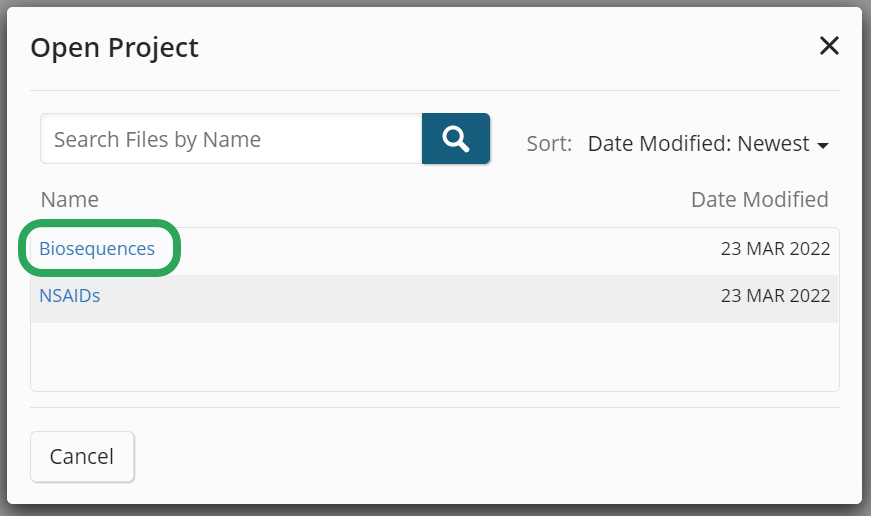Click the Date Modified column header
871x516 pixels.
tap(759, 199)
